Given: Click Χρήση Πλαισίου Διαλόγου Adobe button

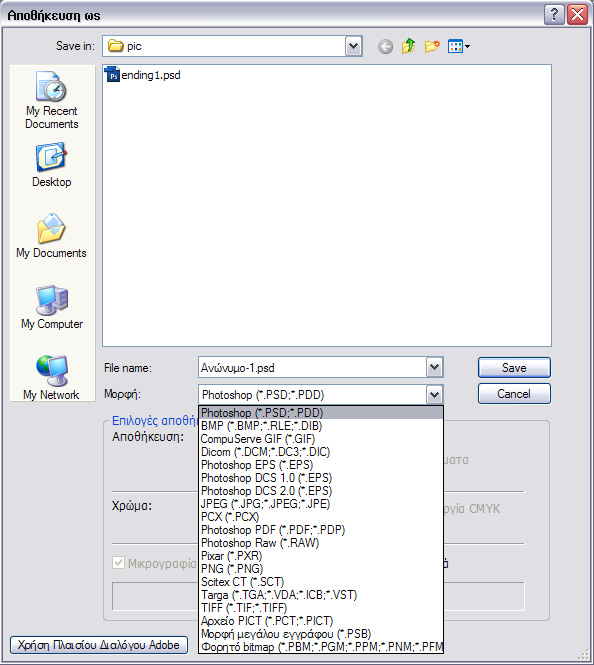Looking at the screenshot, I should coord(98,645).
